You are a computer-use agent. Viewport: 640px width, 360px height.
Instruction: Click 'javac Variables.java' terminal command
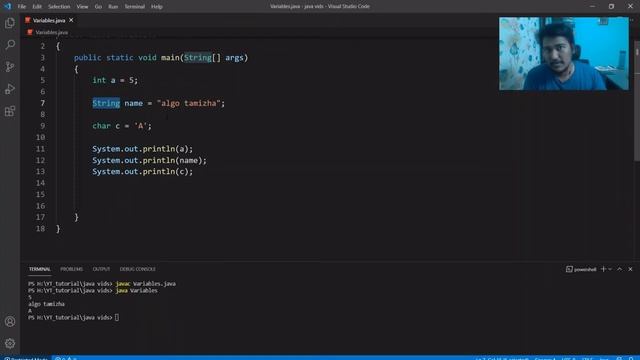[146, 284]
